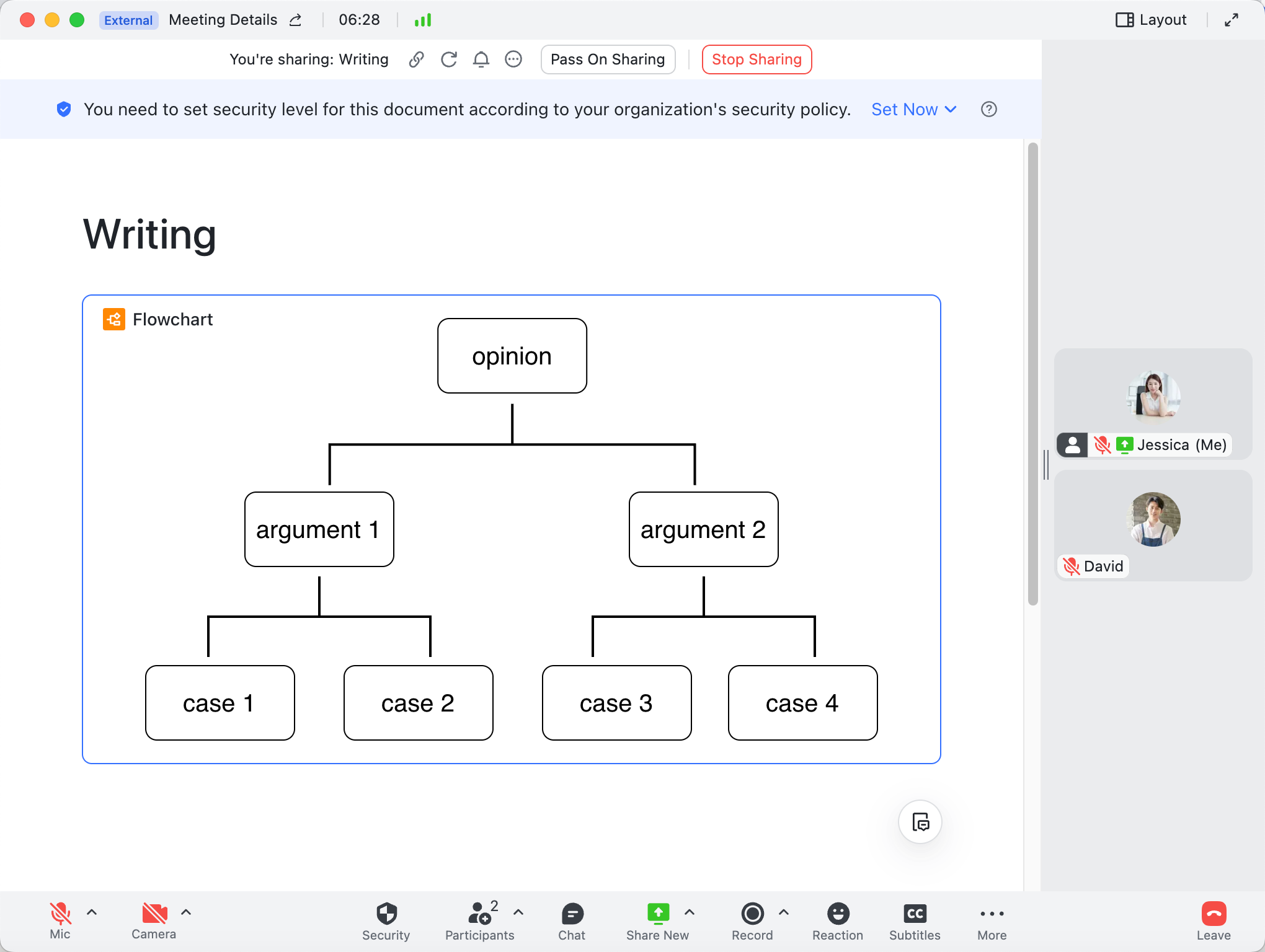The width and height of the screenshot is (1265, 952).
Task: Click Jessica's muted microphone indicator
Action: click(x=1102, y=445)
